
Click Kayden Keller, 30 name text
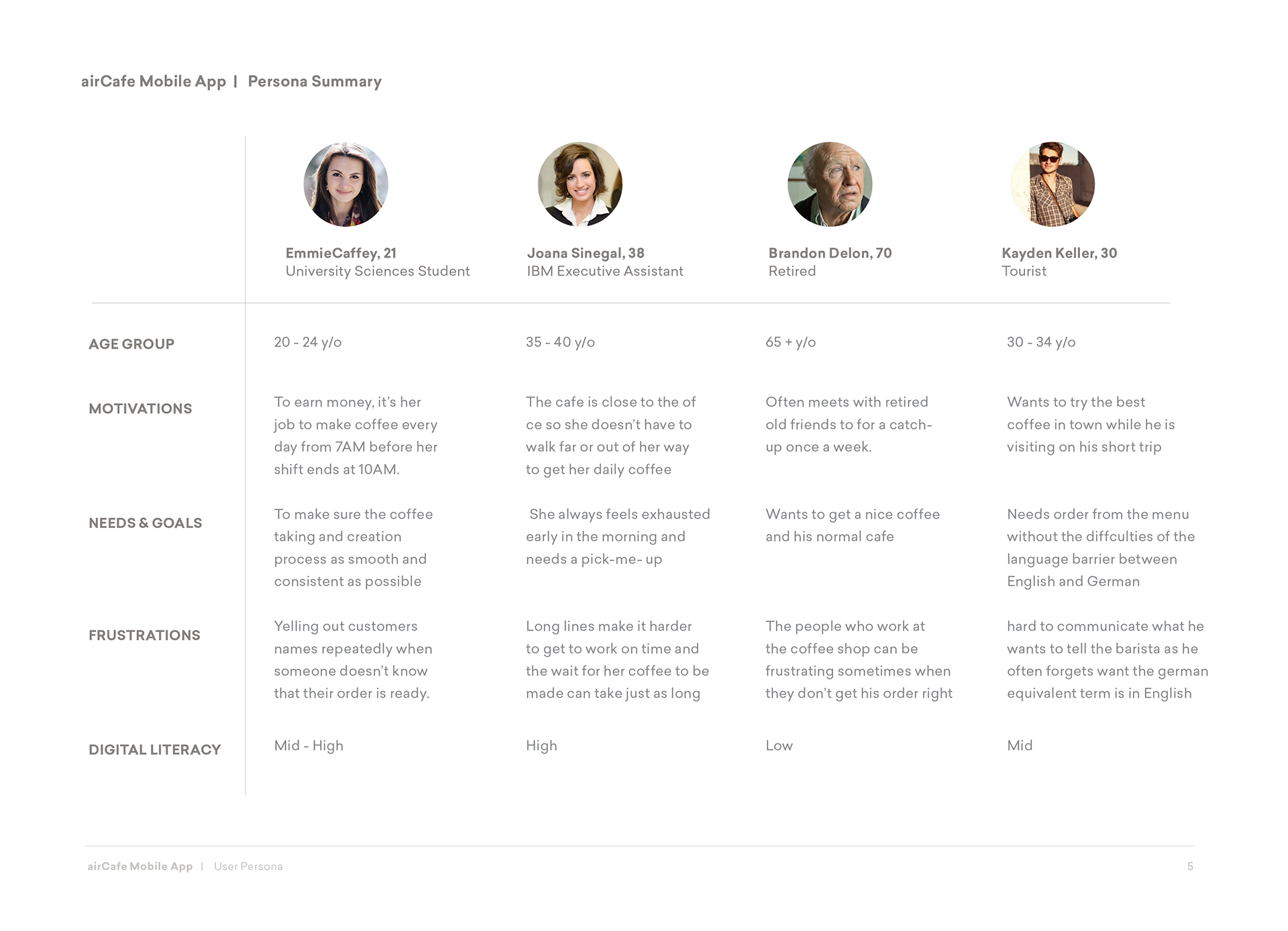click(1059, 253)
